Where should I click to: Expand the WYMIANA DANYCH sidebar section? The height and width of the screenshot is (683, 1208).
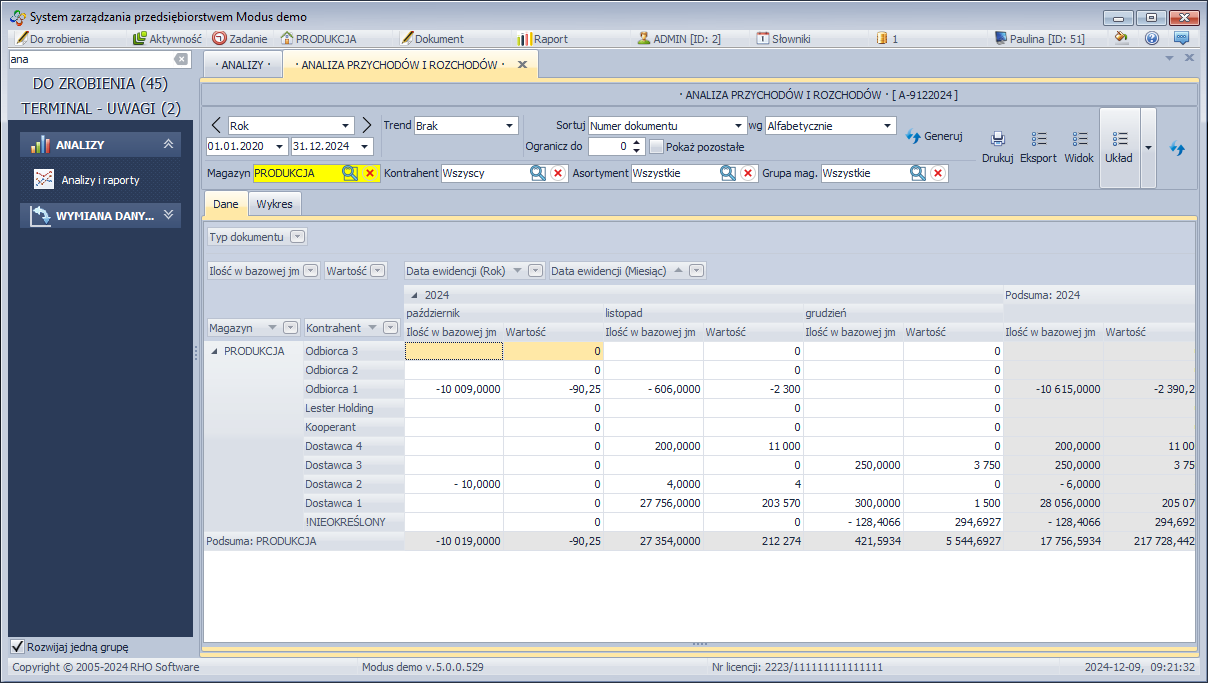[168, 215]
